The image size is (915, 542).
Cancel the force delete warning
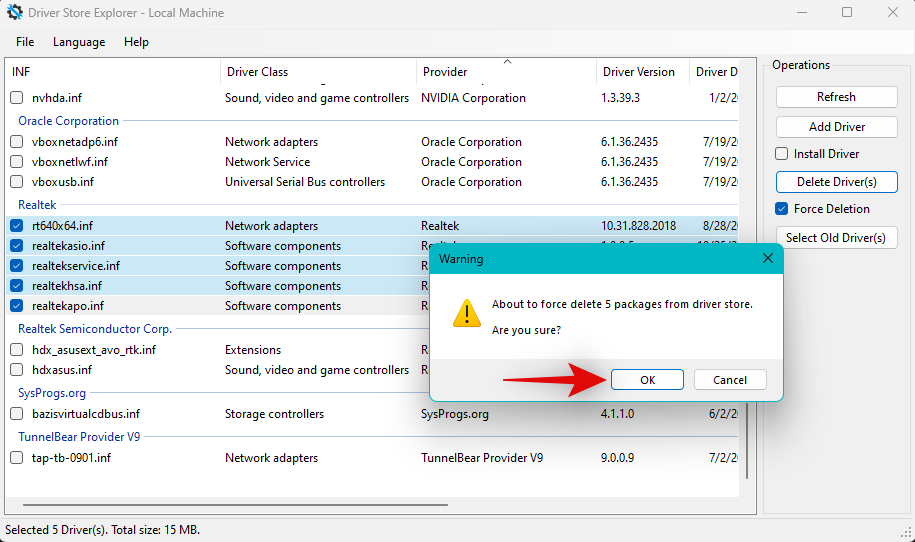tap(729, 380)
